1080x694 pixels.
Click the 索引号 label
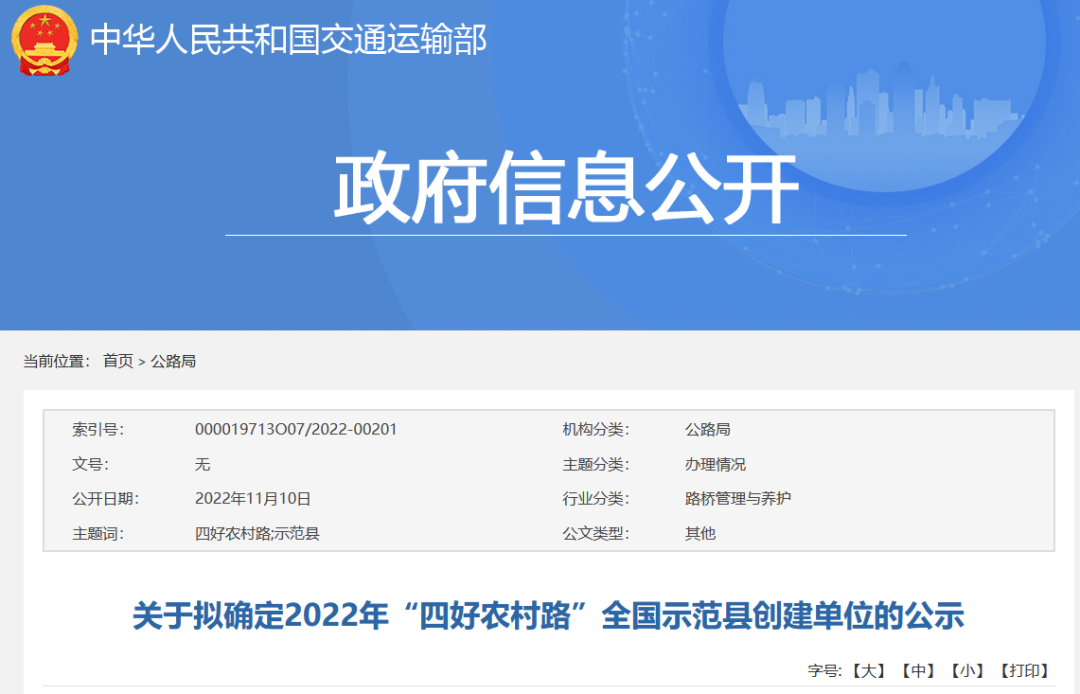[98, 430]
